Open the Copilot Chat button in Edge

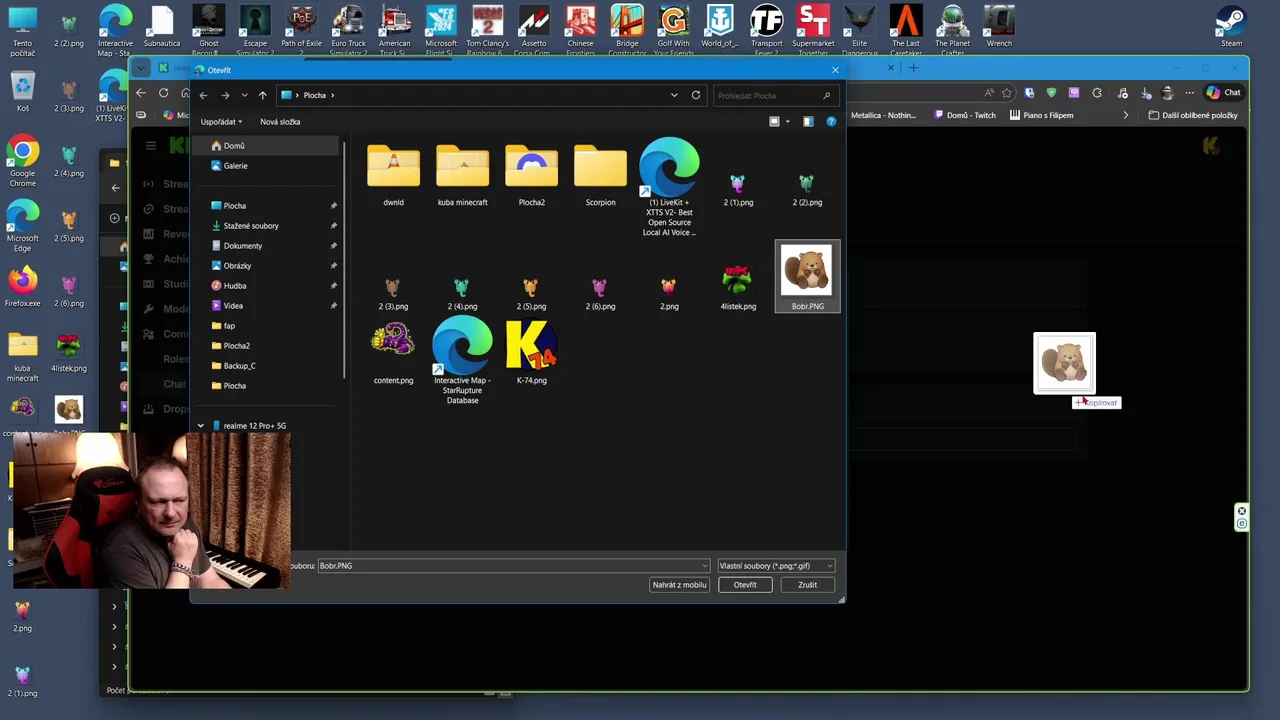click(x=1224, y=92)
